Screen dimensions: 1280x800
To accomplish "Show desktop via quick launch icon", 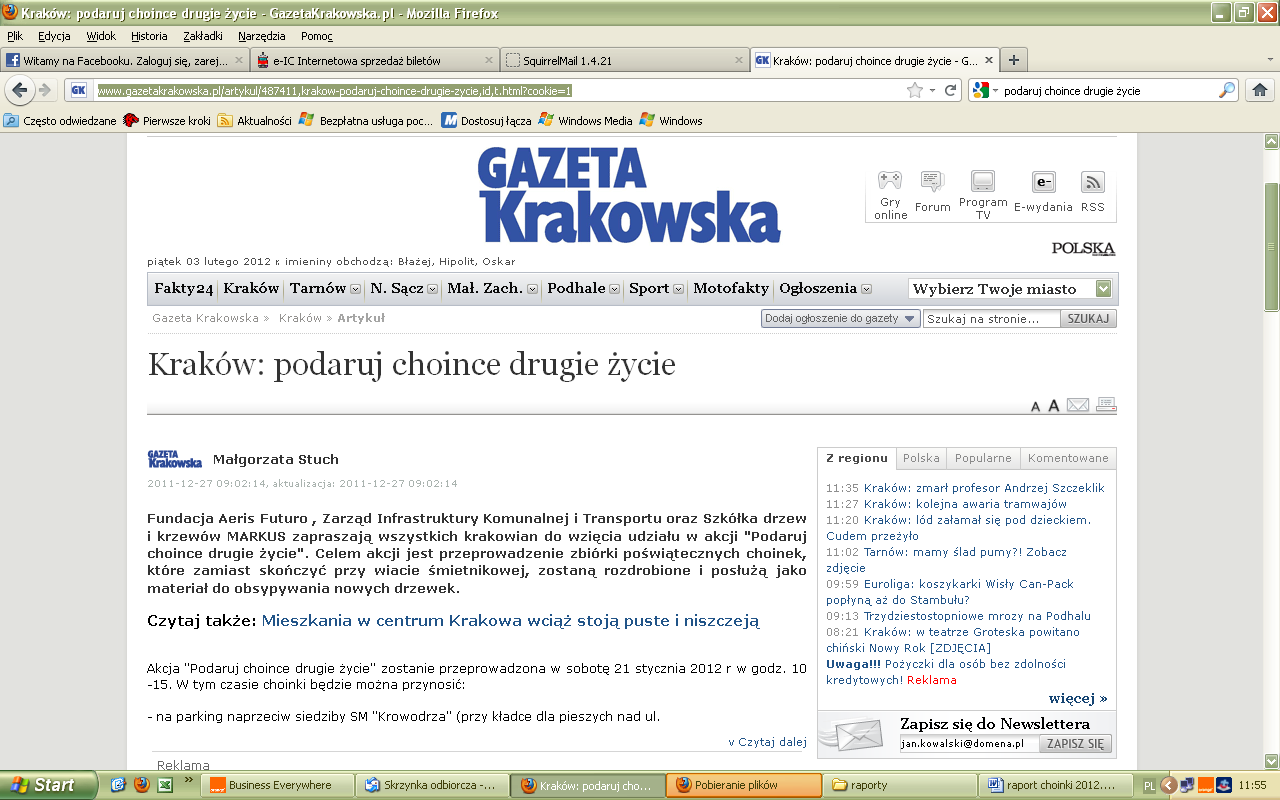I will 118,785.
